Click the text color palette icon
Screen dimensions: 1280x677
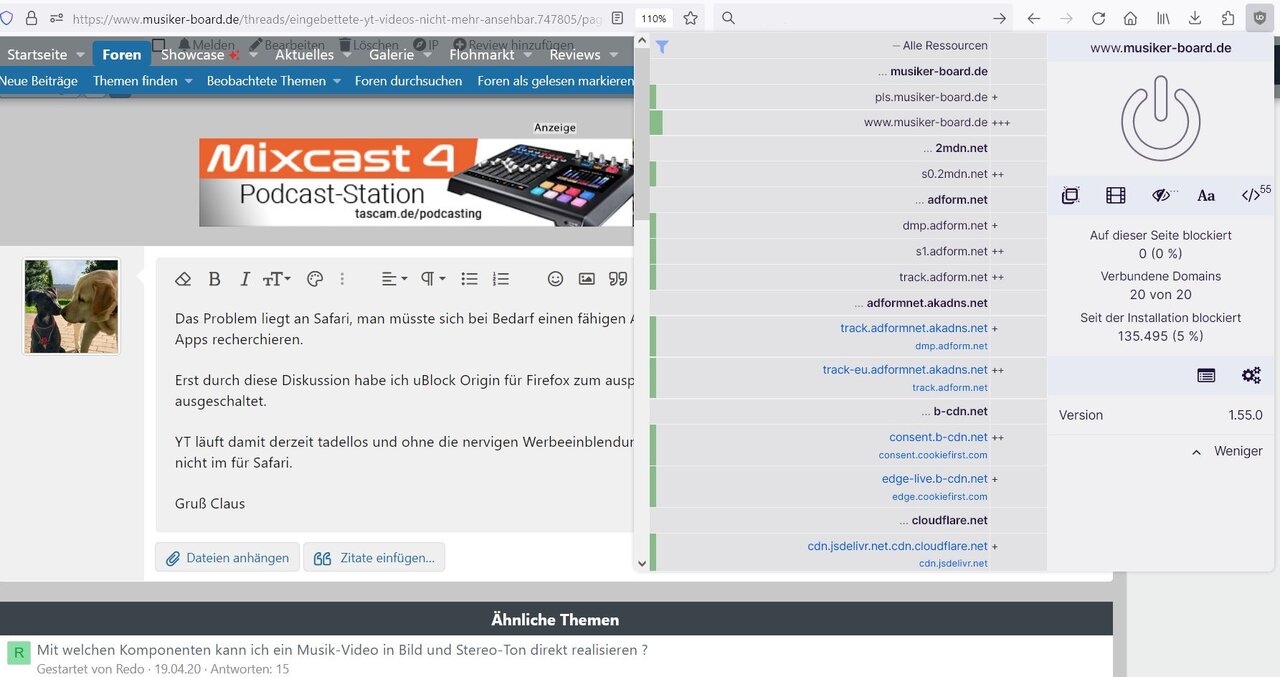(x=315, y=279)
